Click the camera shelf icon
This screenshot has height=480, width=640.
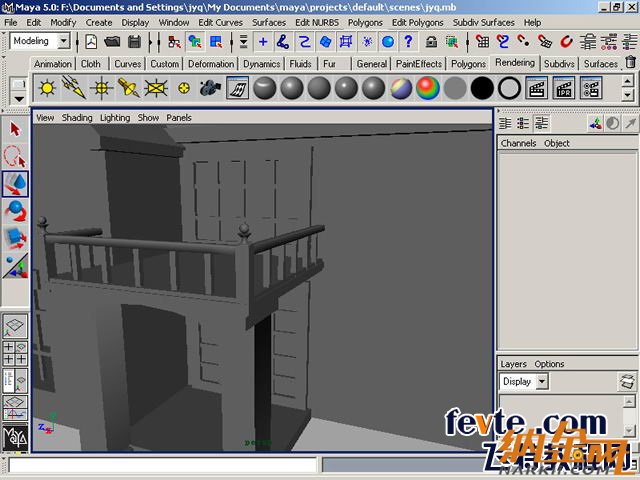(210, 88)
